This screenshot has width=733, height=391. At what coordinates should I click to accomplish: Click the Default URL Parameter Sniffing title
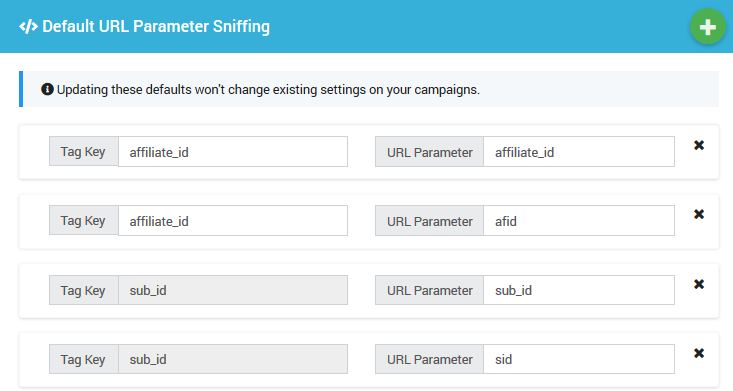tap(156, 27)
